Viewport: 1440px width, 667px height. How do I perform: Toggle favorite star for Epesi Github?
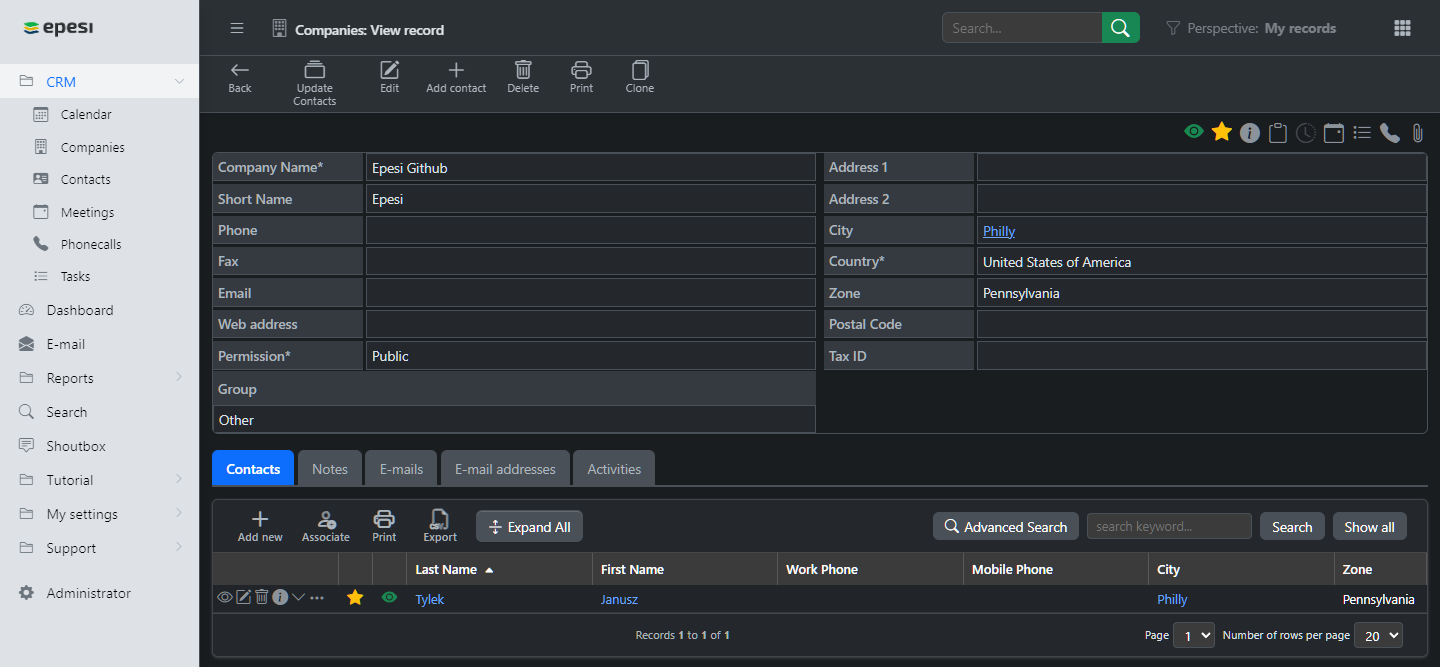tap(1221, 132)
